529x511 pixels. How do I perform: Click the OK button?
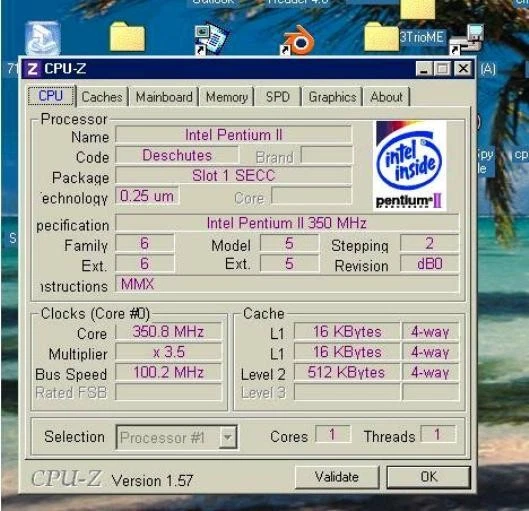(428, 477)
